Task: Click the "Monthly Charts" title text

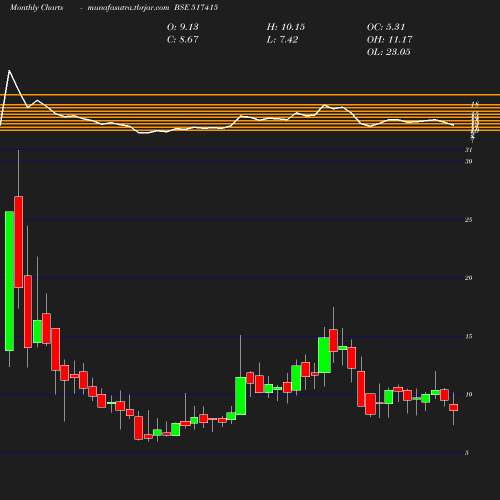Action: (36, 7)
